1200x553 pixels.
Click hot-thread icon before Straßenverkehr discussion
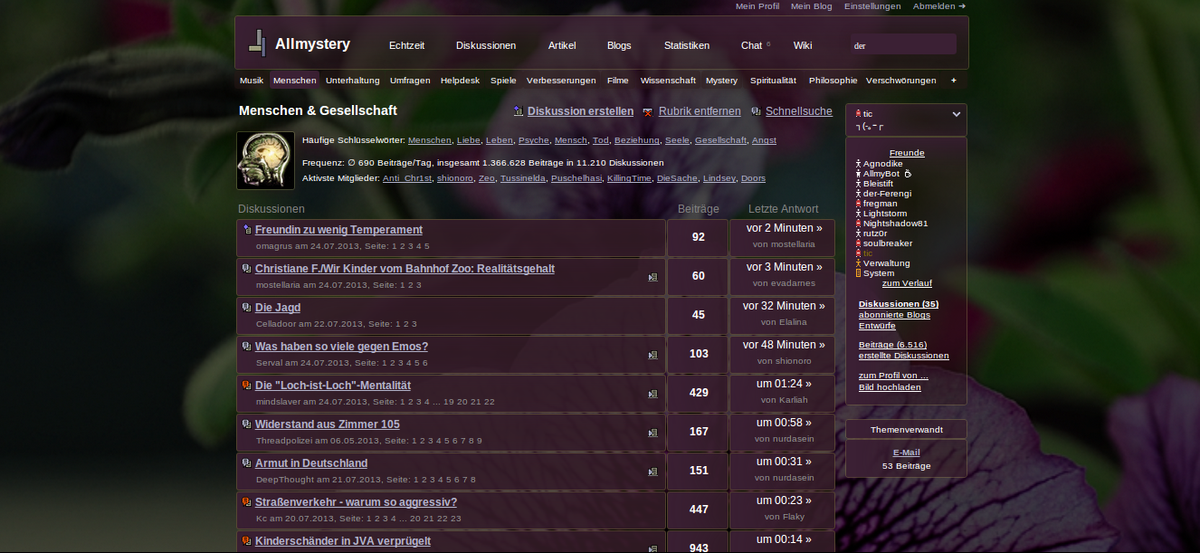click(x=246, y=502)
